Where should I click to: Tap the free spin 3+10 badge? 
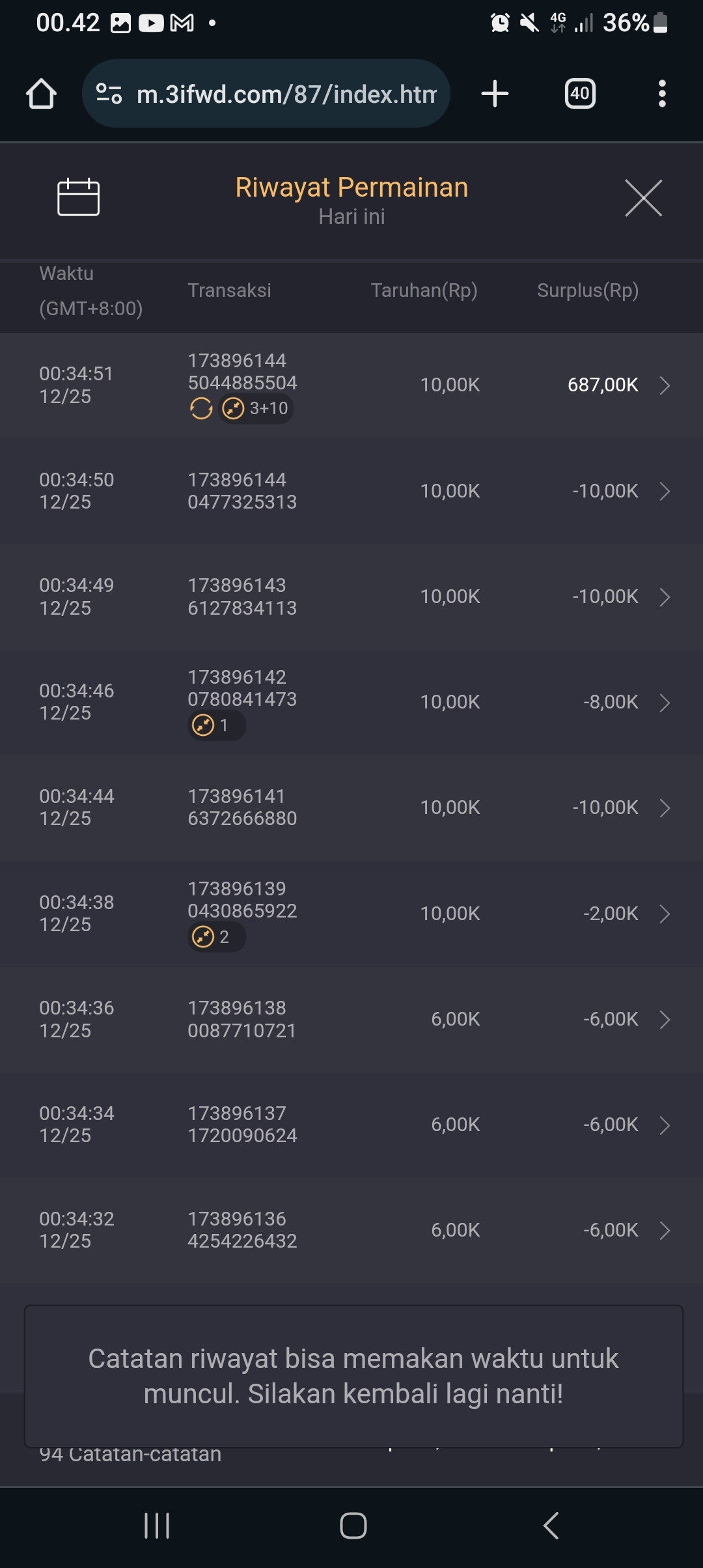(256, 409)
